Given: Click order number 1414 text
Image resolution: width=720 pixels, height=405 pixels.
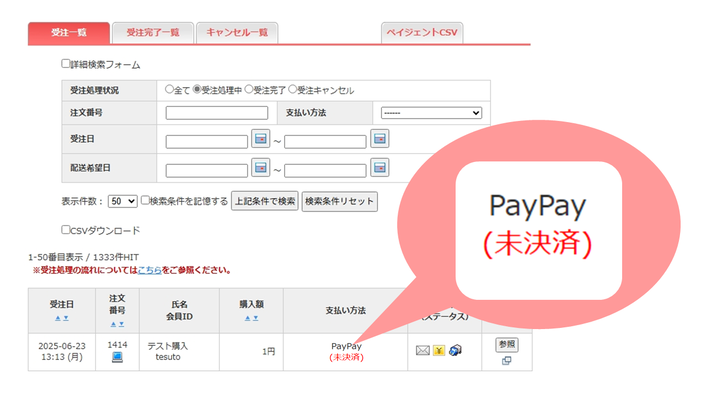Looking at the screenshot, I should click(117, 345).
